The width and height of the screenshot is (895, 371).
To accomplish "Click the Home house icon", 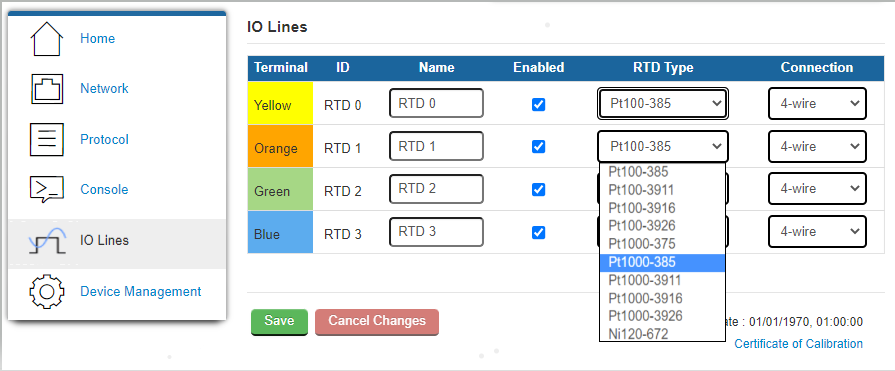I will [46, 39].
